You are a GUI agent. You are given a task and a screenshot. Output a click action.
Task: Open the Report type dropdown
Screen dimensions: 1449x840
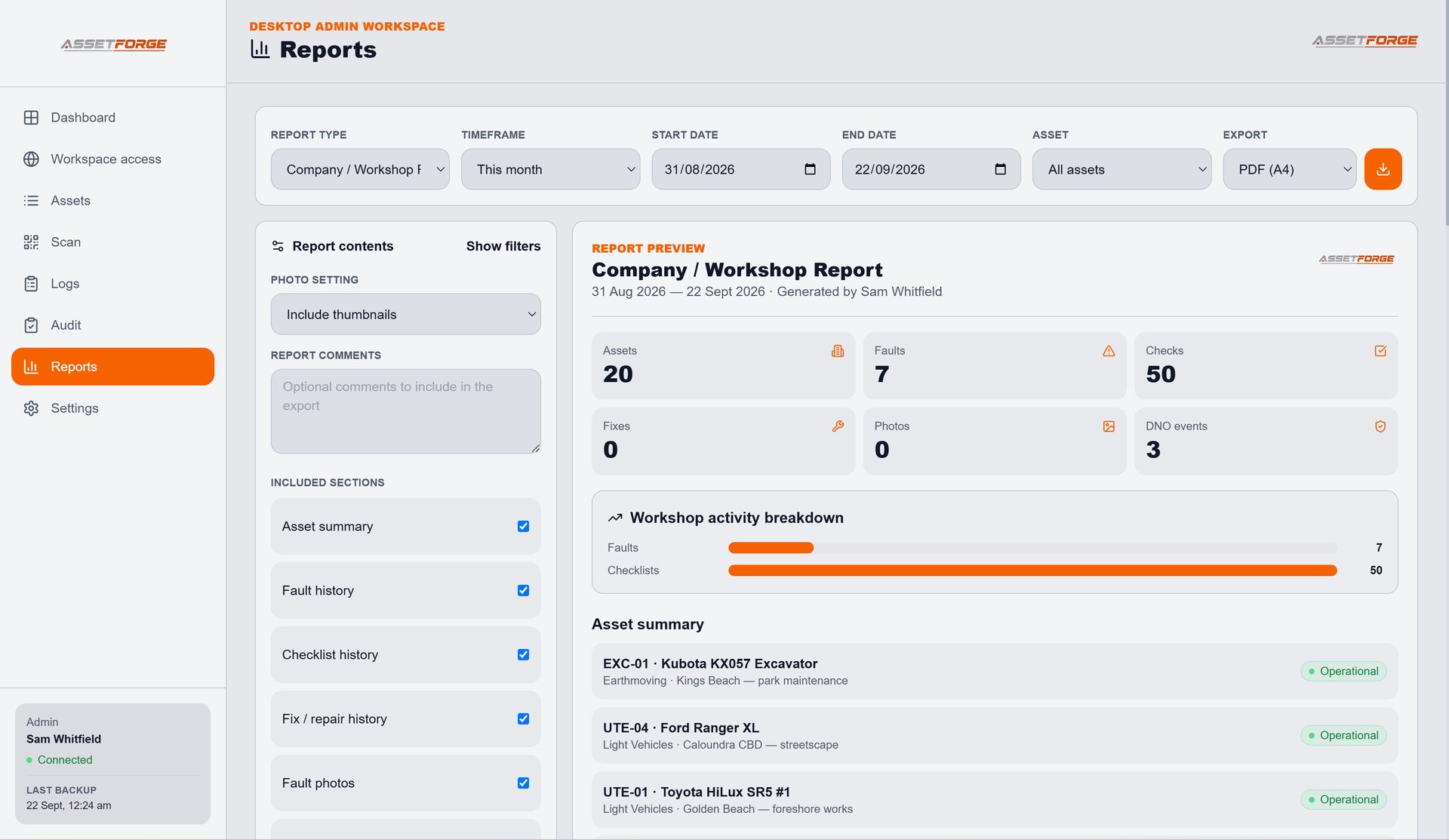[360, 169]
